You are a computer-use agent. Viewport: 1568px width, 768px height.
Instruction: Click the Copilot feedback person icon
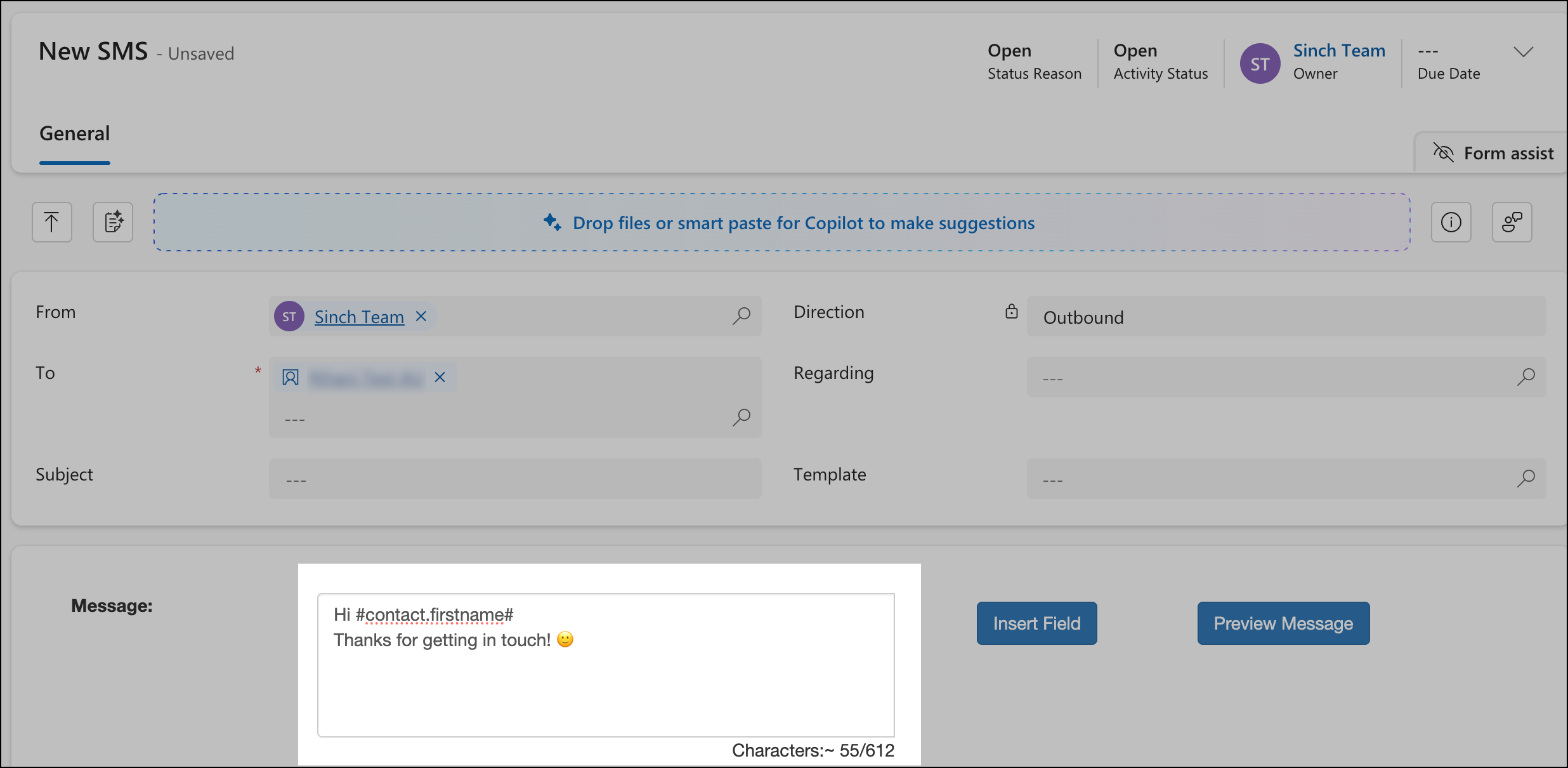(x=1512, y=222)
